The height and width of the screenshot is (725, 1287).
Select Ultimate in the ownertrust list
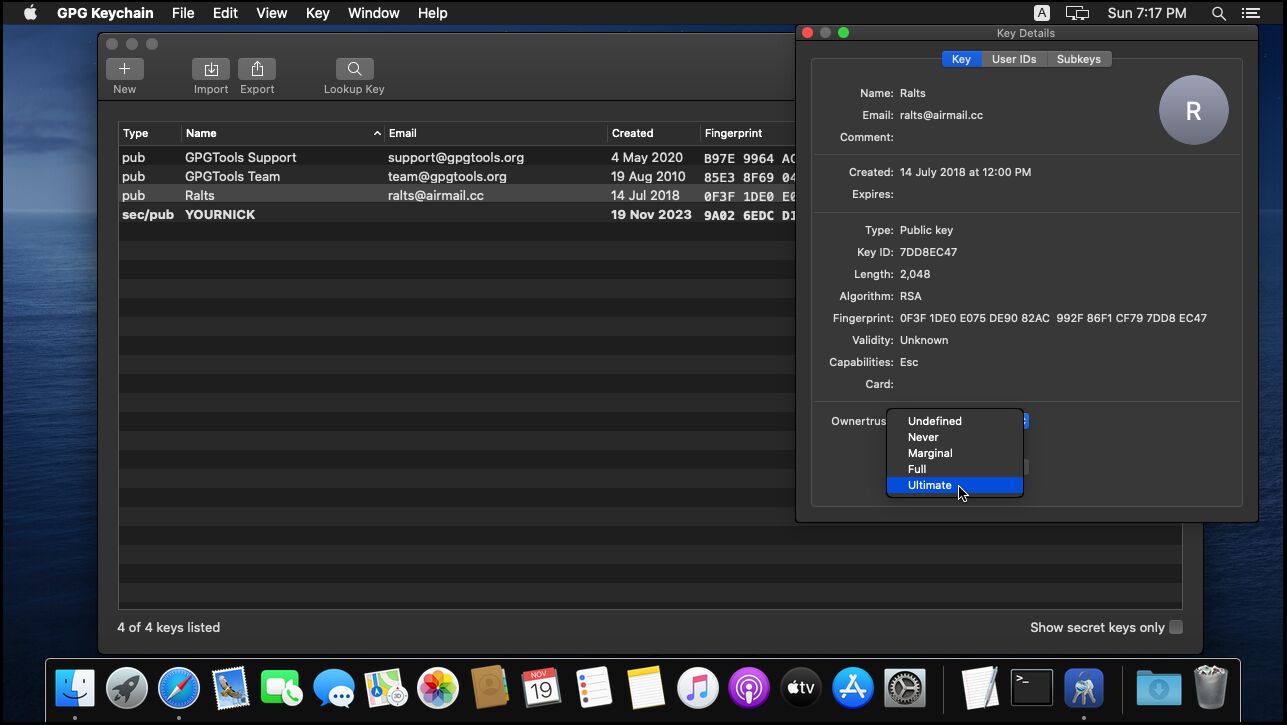coord(930,485)
